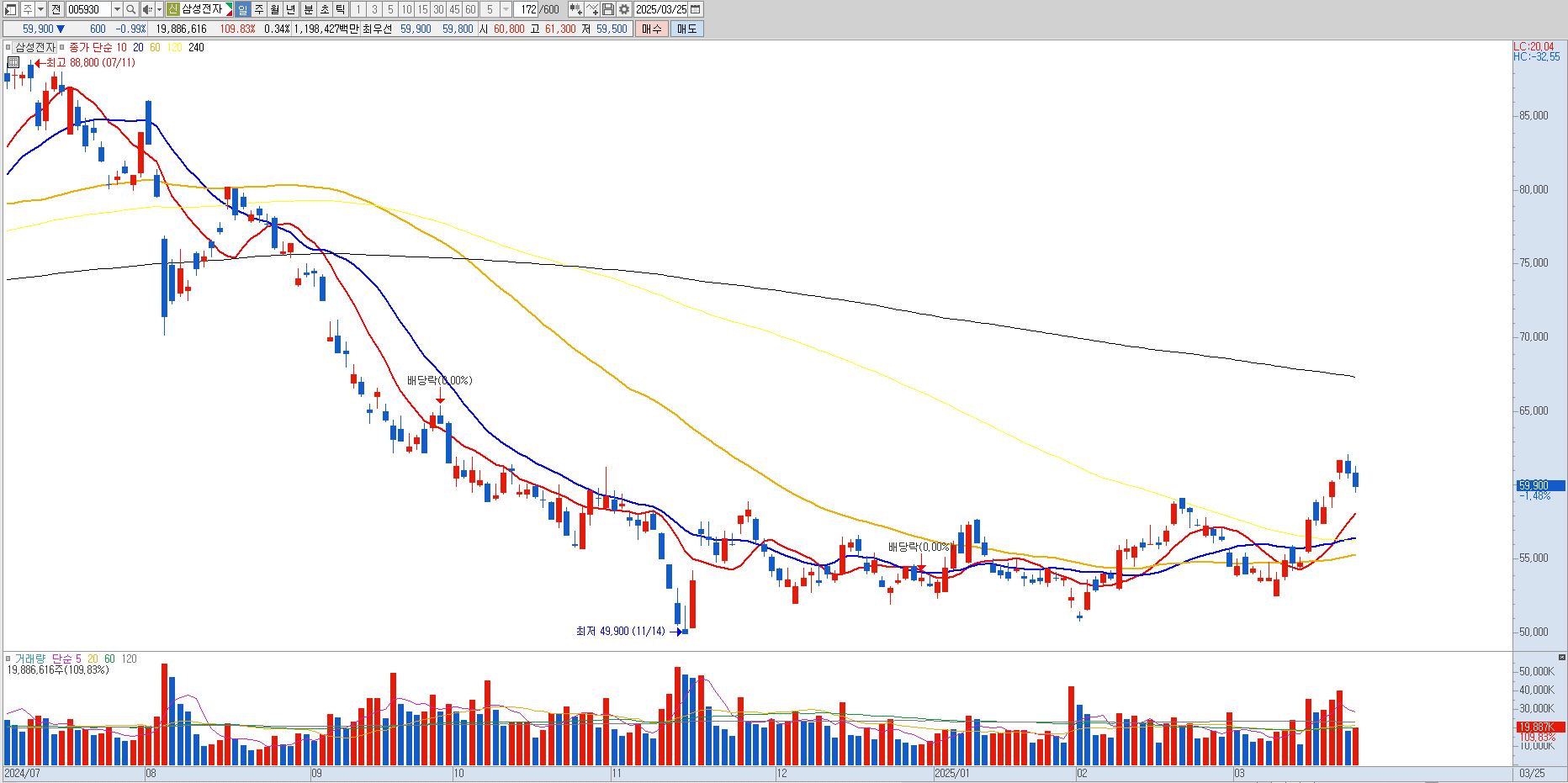The width and height of the screenshot is (1568, 783).
Task: Click the 최고 88,800 (07/11) high label
Action: pyautogui.click(x=90, y=63)
